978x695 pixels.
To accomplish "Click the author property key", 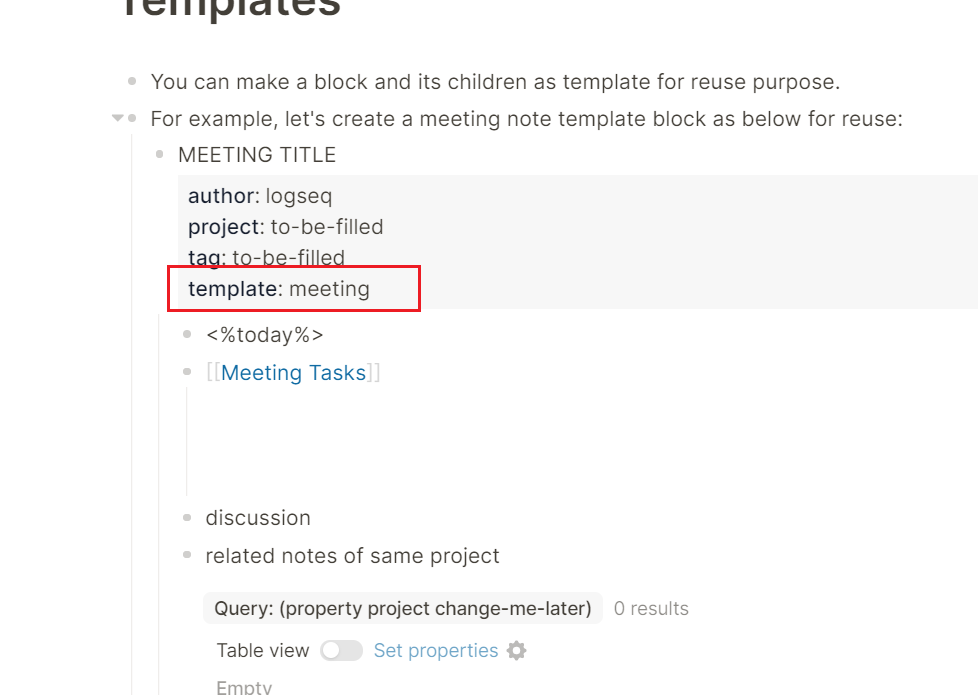I will point(221,196).
